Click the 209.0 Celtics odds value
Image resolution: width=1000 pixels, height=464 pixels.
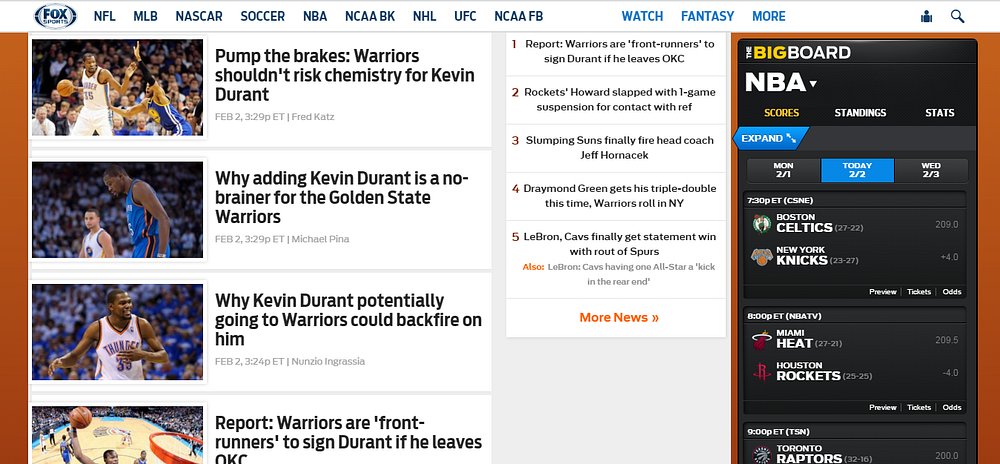(946, 224)
